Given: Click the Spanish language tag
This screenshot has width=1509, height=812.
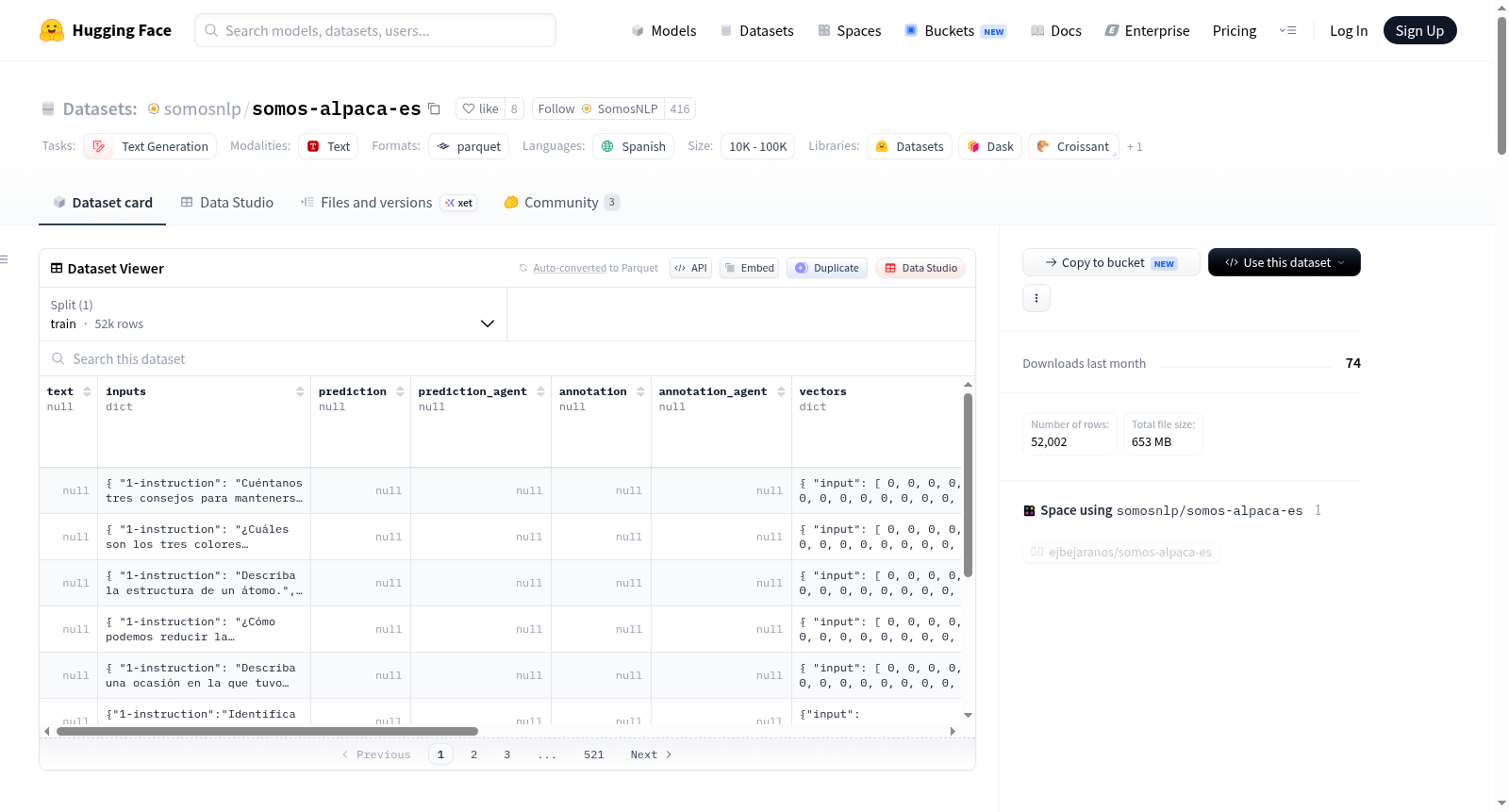Looking at the screenshot, I should (x=634, y=146).
